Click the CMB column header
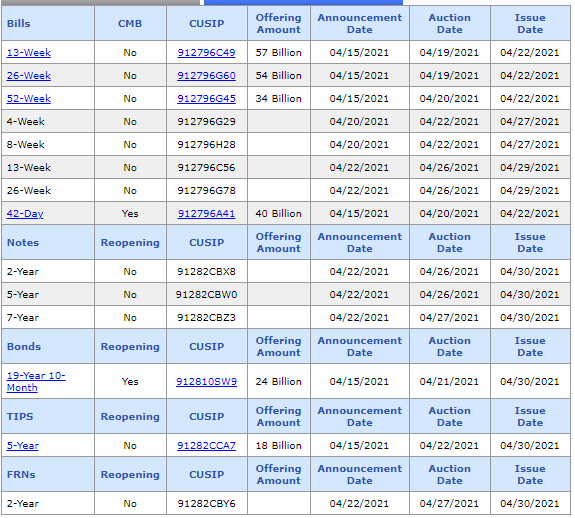 click(130, 23)
